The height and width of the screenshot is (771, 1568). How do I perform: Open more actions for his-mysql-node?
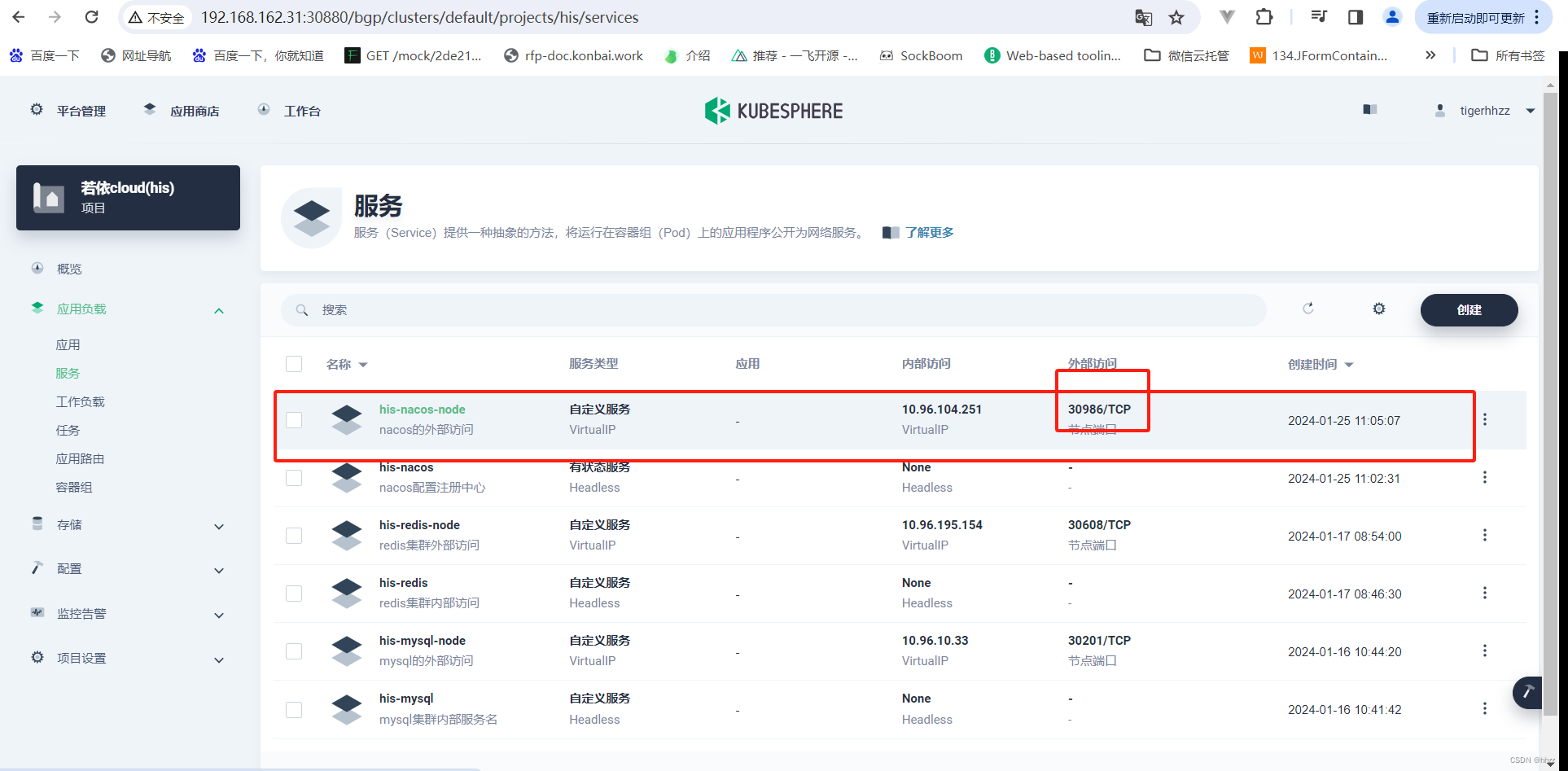coord(1485,651)
